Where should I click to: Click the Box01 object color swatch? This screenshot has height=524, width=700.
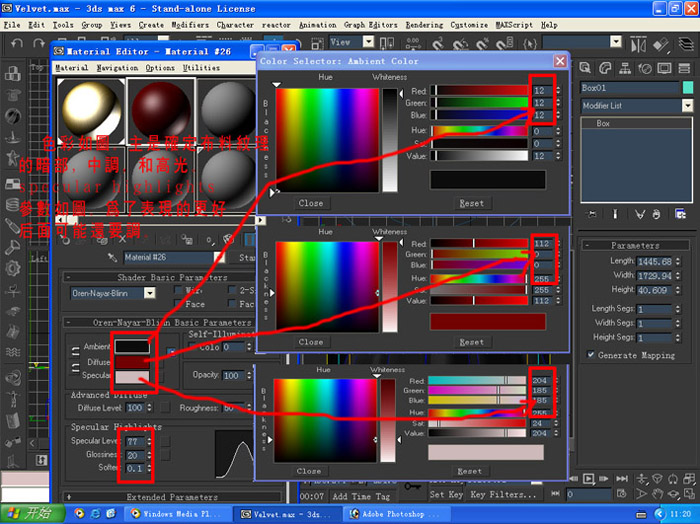tap(688, 87)
